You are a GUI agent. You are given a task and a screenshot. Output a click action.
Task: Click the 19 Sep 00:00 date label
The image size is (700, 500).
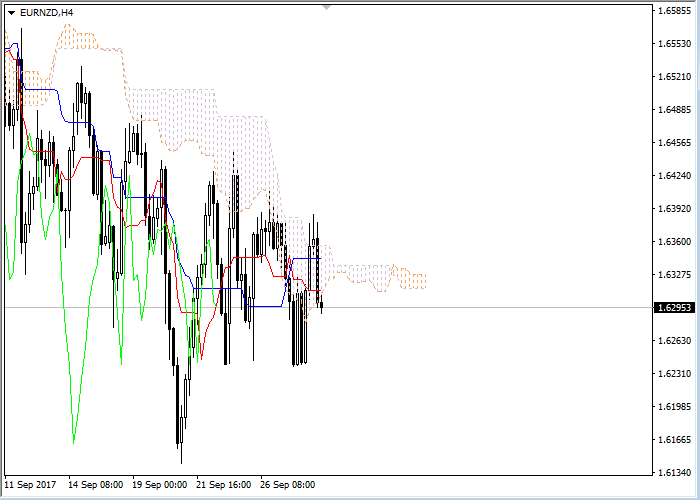[159, 485]
